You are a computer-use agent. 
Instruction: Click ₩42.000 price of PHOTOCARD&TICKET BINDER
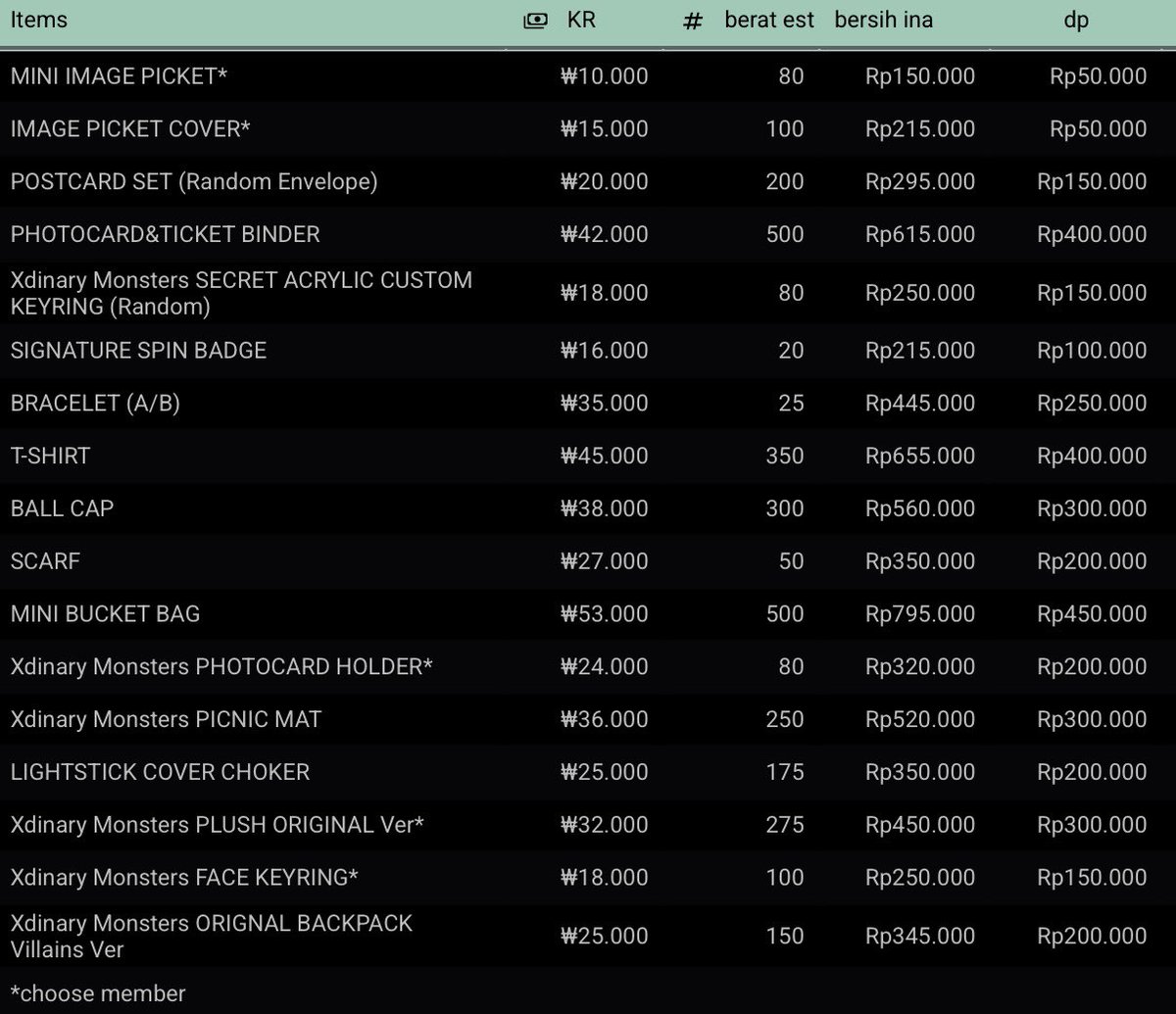pos(604,235)
